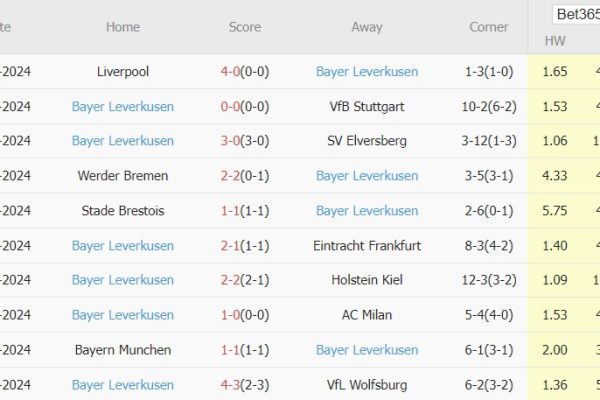Click the Home column header
600x400 pixels.
click(123, 27)
